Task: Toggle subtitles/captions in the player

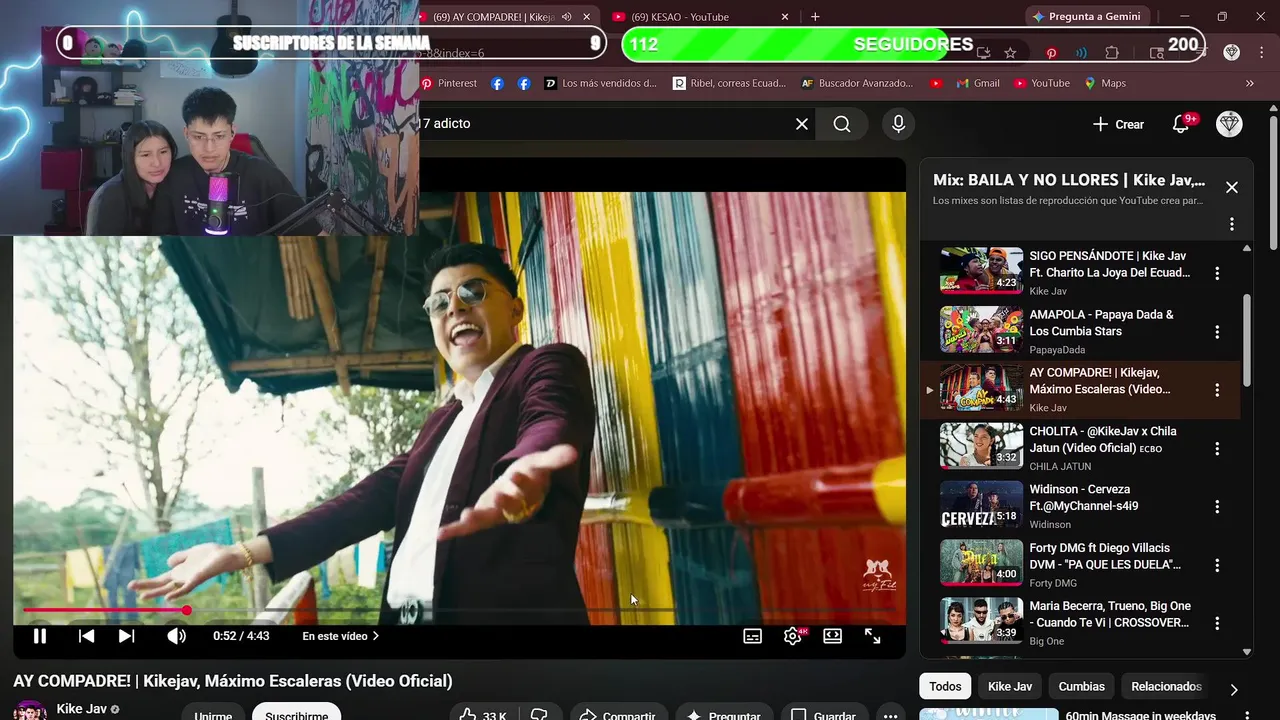Action: [x=753, y=636]
